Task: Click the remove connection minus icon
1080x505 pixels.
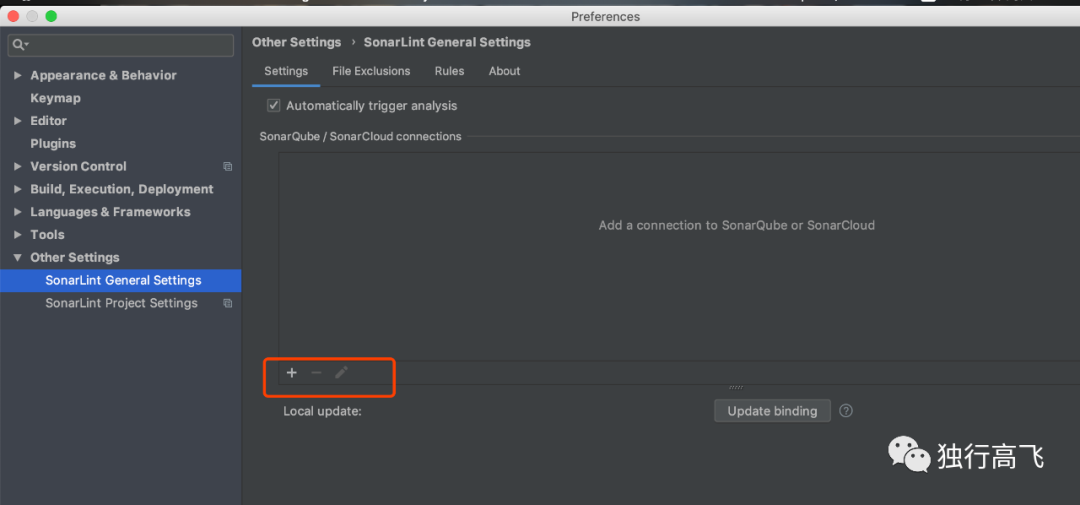Action: [x=316, y=373]
